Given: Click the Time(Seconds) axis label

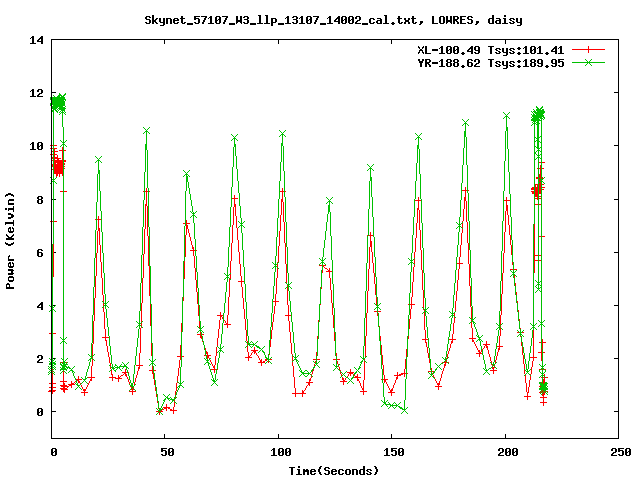Looking at the screenshot, I should (x=334, y=471).
